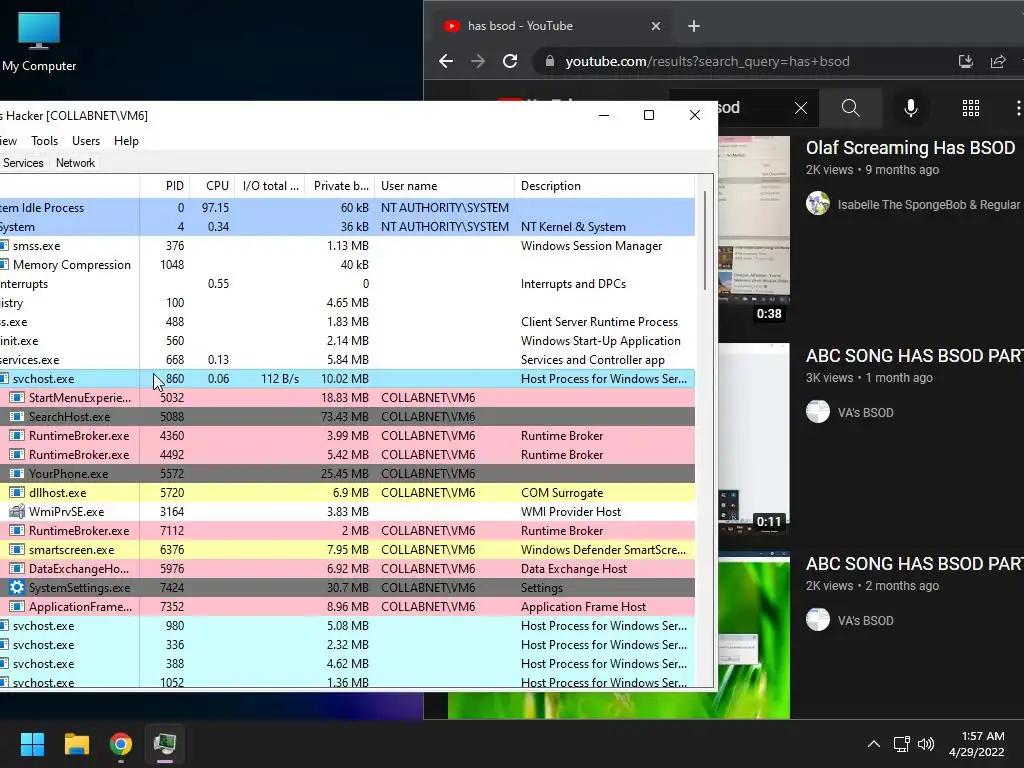Image resolution: width=1024 pixels, height=768 pixels.
Task: Sort by the CPU column header
Action: point(213,186)
